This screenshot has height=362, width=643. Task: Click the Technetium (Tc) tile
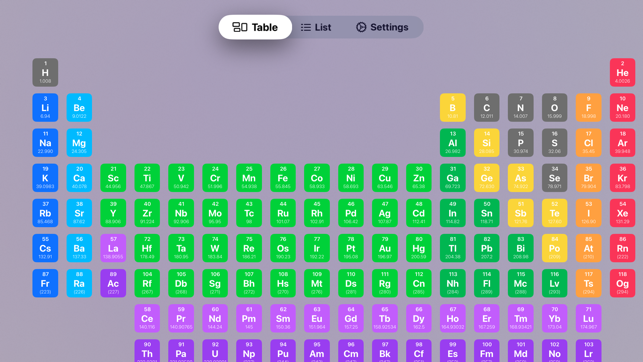click(249, 213)
